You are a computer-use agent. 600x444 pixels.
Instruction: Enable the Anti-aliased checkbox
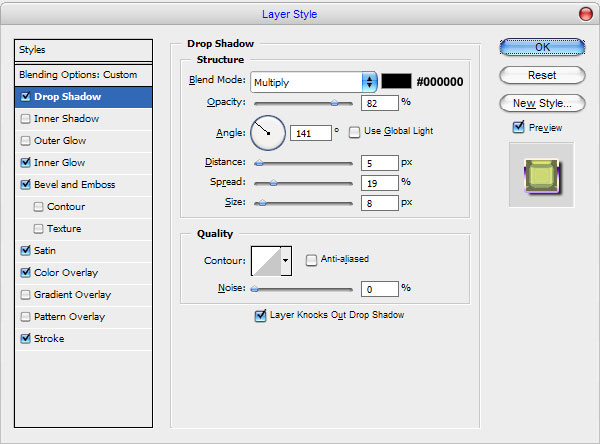pos(311,260)
